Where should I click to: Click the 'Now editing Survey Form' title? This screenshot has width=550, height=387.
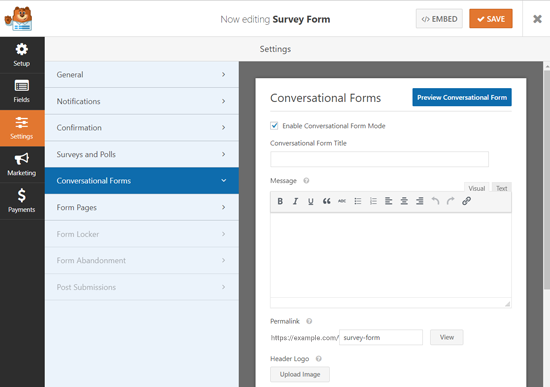(x=275, y=19)
